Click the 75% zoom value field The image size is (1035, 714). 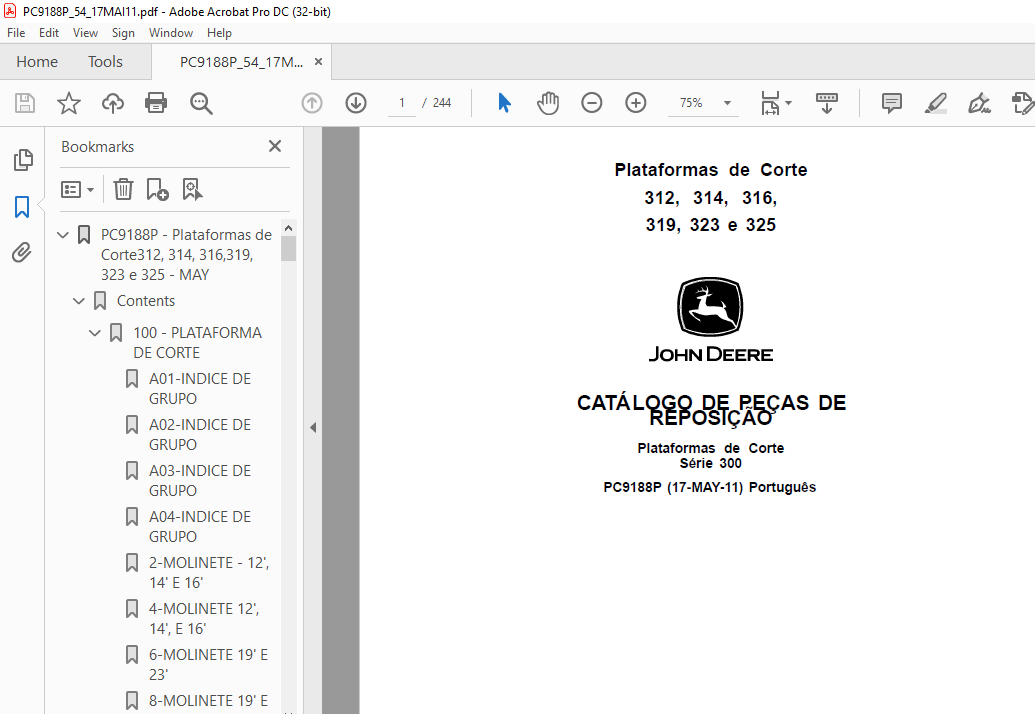pyautogui.click(x=691, y=103)
